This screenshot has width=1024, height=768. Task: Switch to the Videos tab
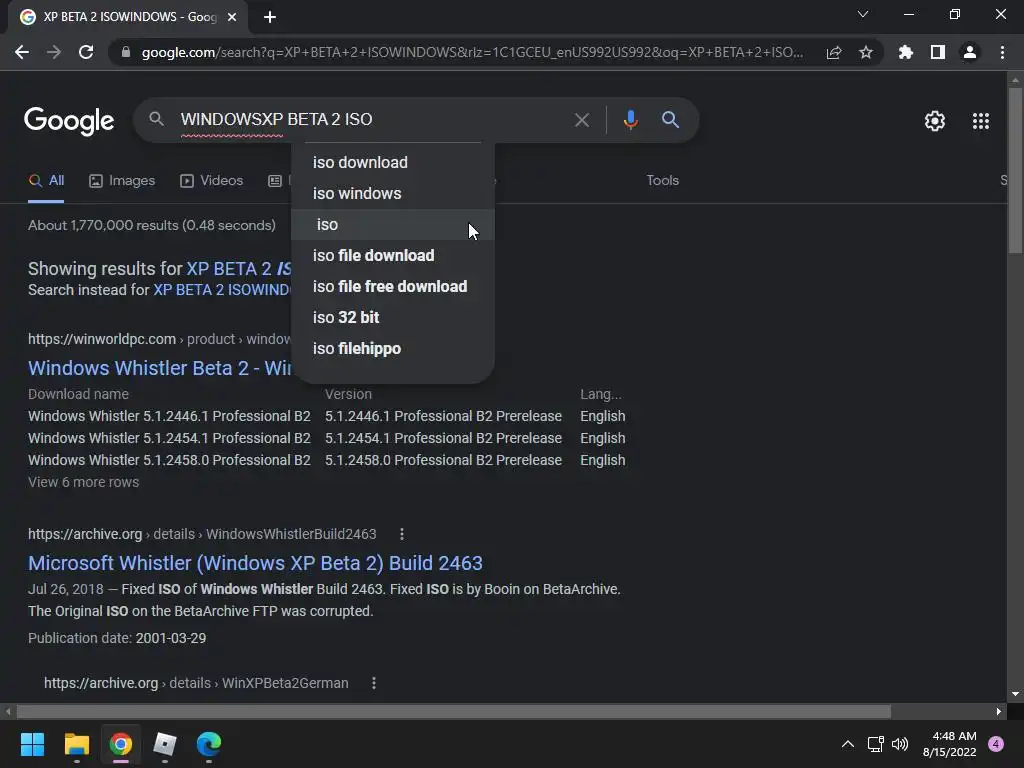212,181
